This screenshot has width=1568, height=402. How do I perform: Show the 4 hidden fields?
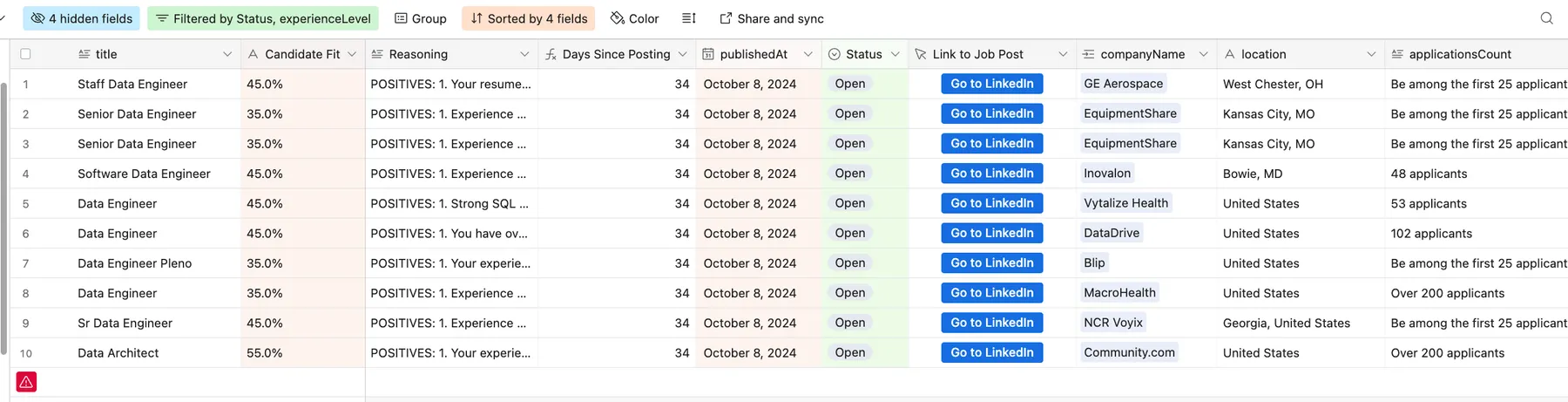coord(82,18)
